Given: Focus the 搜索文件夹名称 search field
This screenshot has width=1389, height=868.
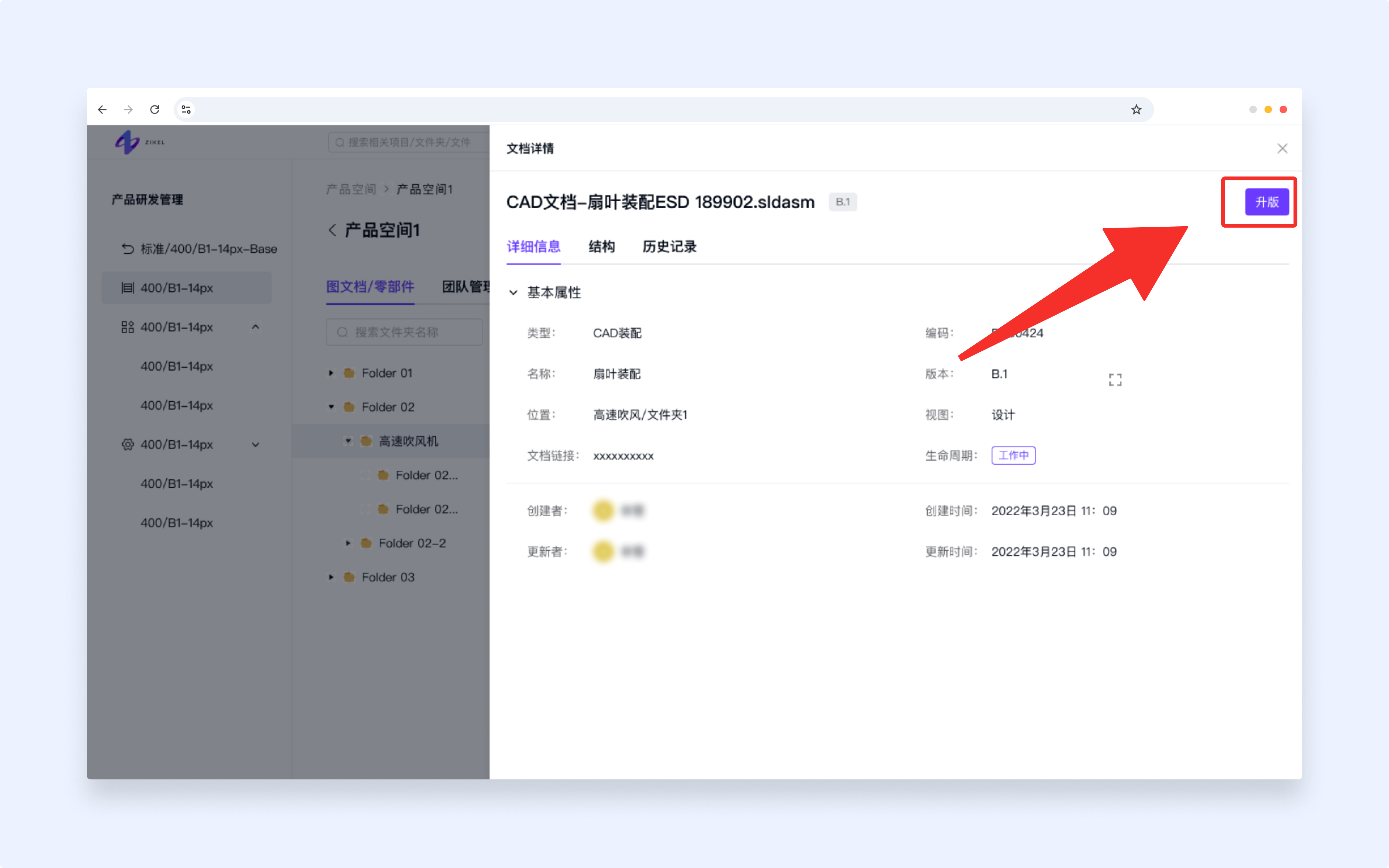Looking at the screenshot, I should point(404,332).
